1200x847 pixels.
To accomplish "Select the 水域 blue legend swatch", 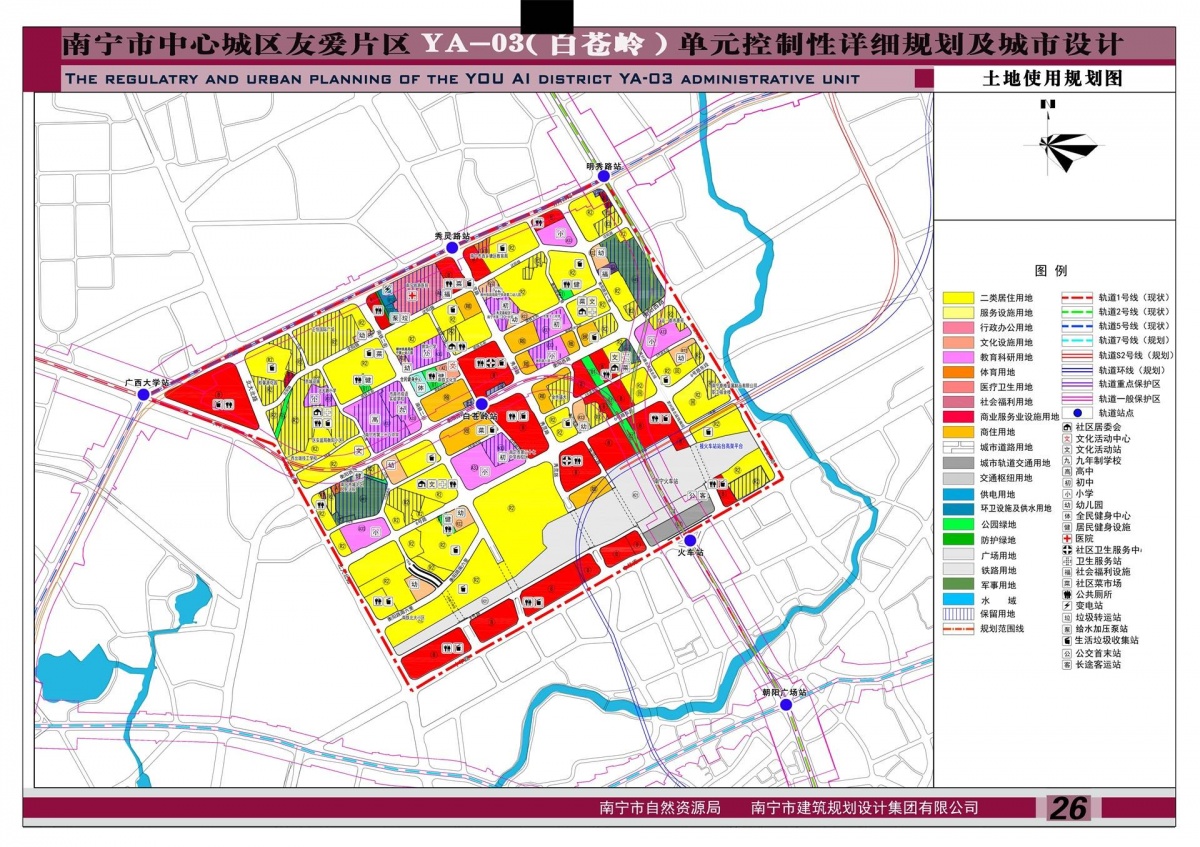I will (959, 599).
